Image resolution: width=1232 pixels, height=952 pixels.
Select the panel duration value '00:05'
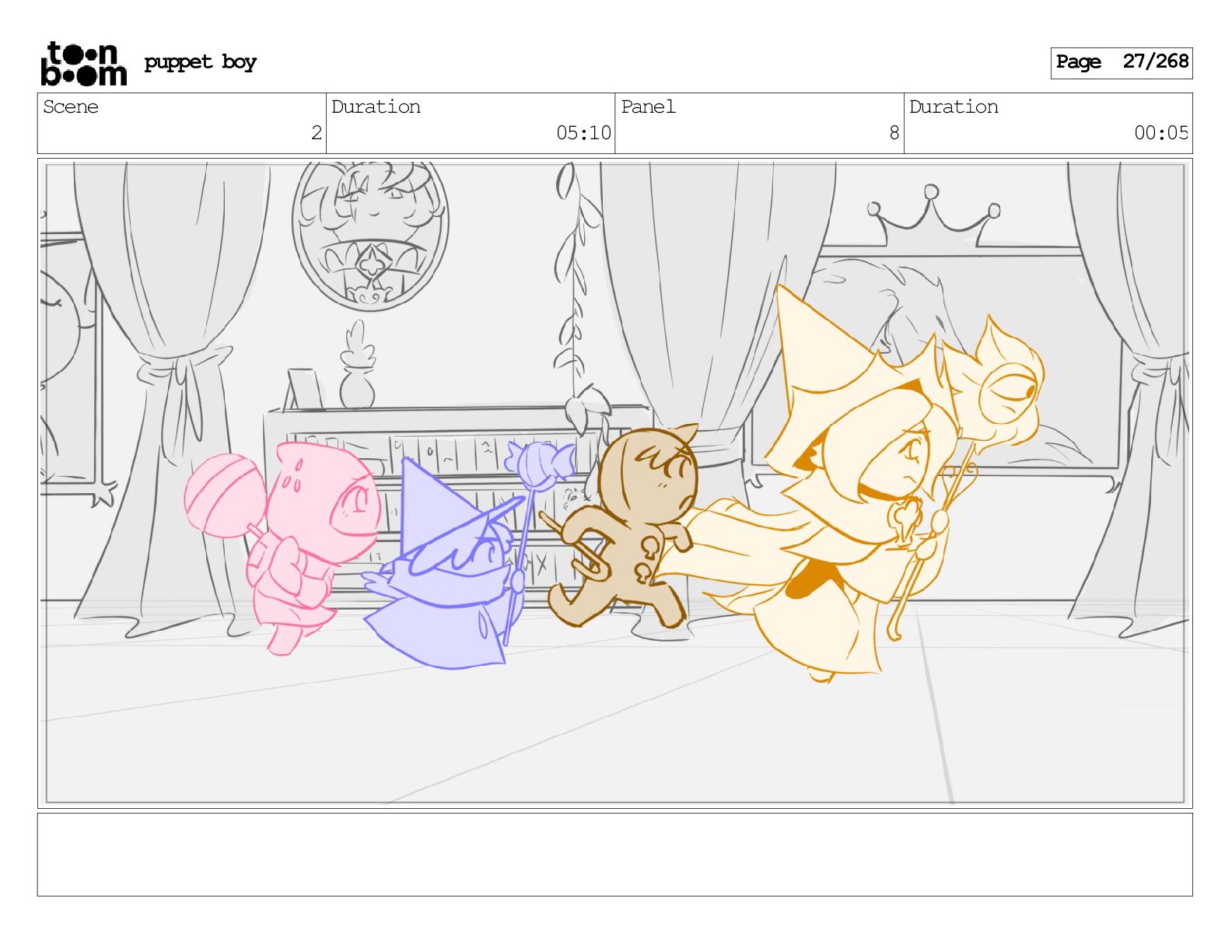[x=1161, y=133]
